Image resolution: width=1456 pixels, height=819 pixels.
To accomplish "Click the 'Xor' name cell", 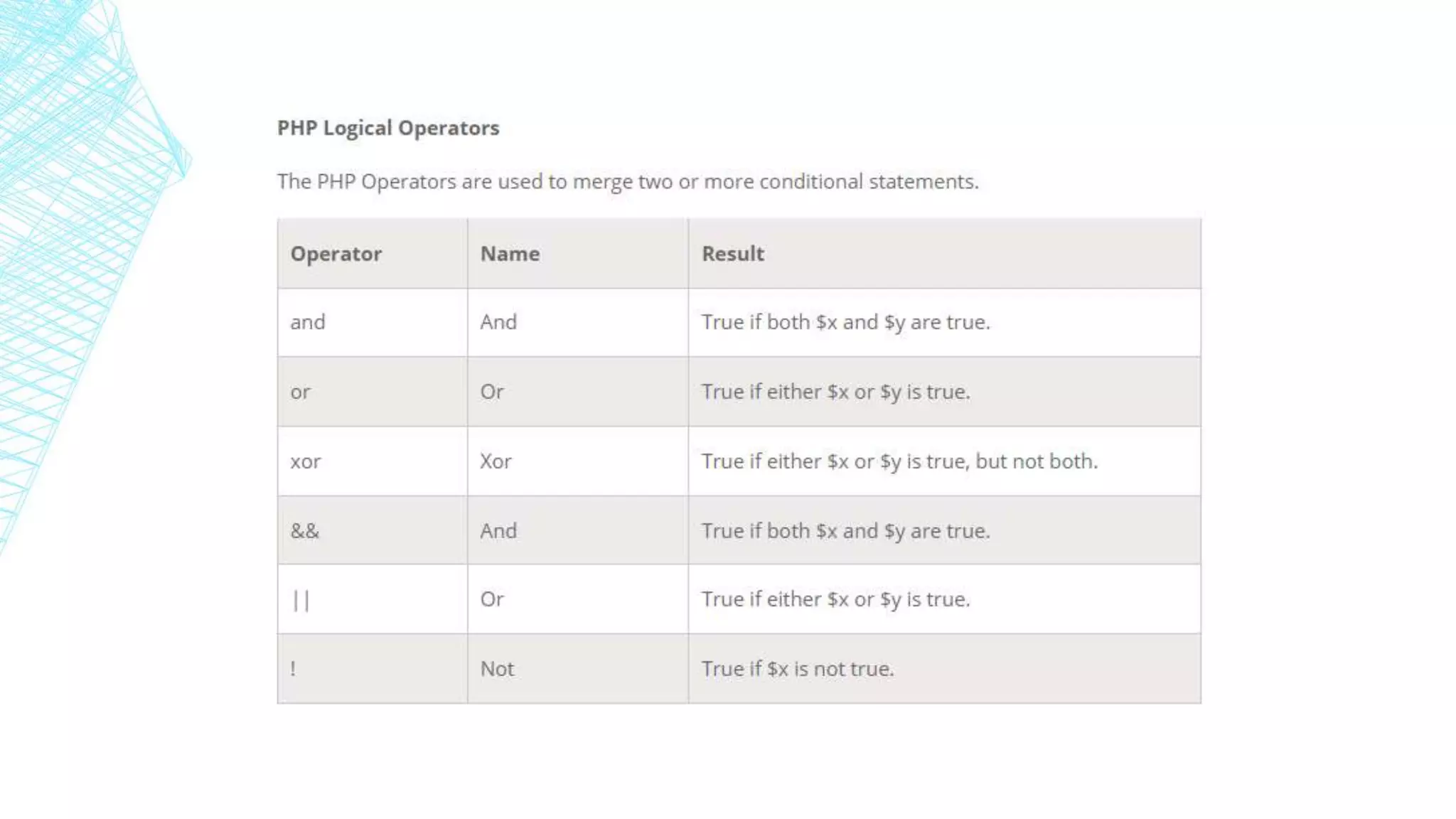I will click(x=578, y=461).
